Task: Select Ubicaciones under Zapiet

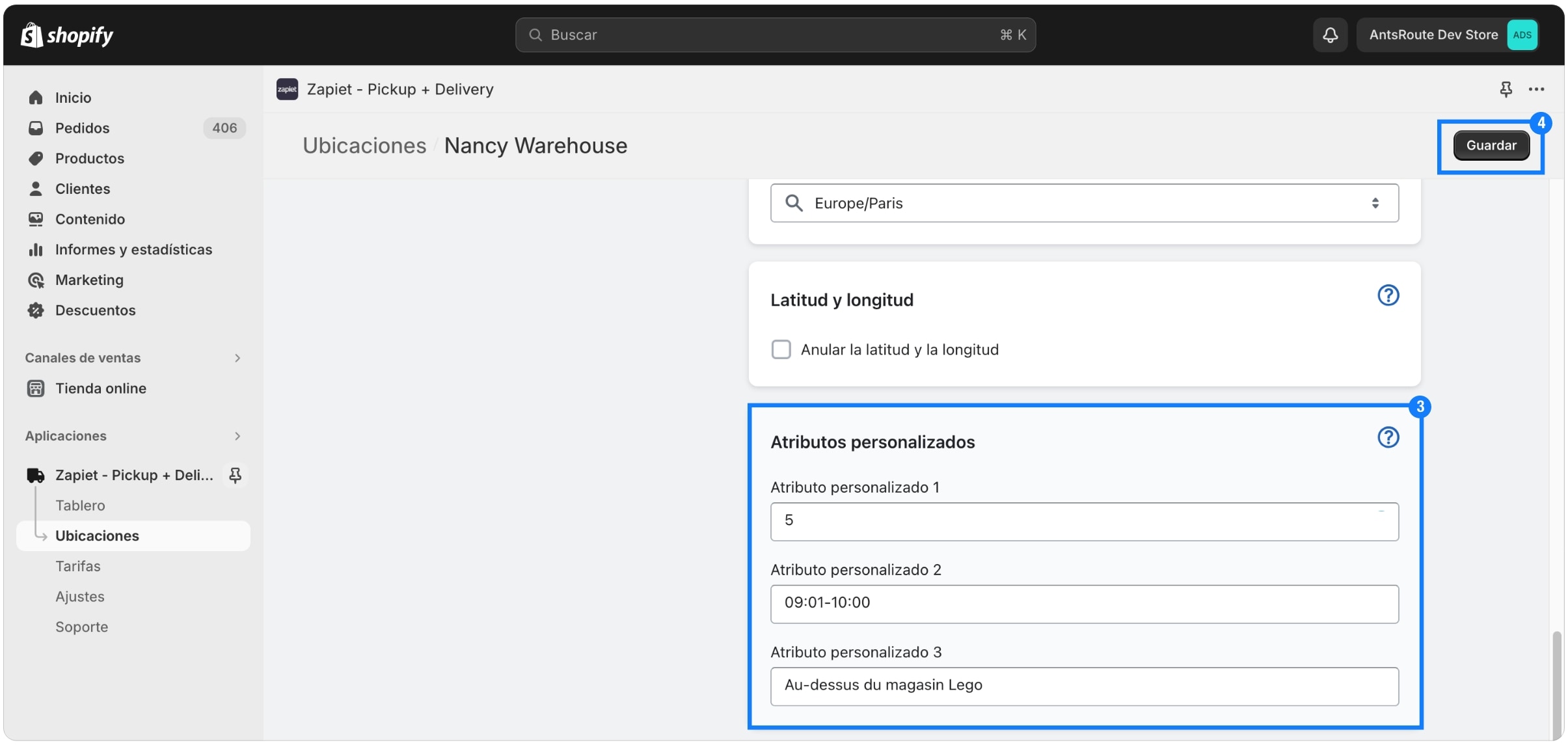Action: 133,536
